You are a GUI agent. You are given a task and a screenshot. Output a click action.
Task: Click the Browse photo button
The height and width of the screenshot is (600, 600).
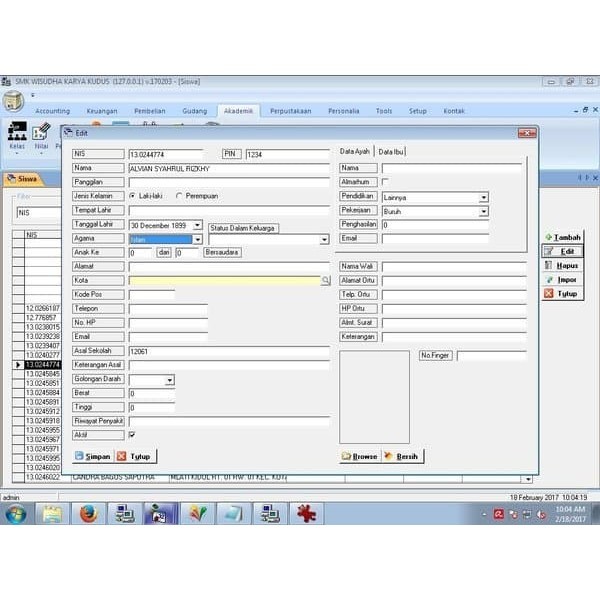[360, 456]
